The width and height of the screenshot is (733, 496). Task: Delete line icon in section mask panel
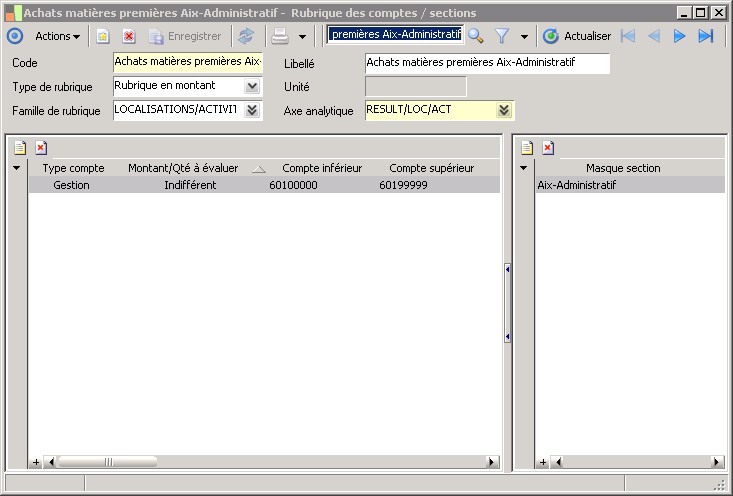(548, 148)
